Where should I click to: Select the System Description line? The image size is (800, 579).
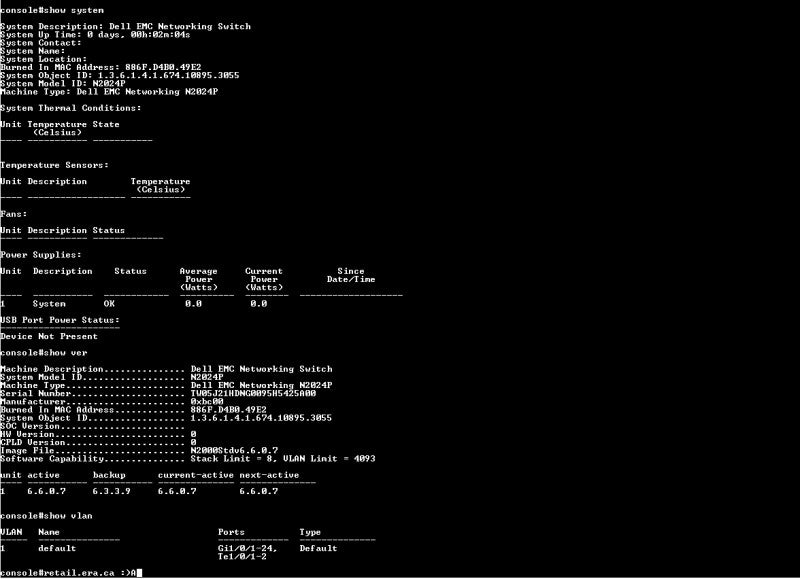[126, 27]
